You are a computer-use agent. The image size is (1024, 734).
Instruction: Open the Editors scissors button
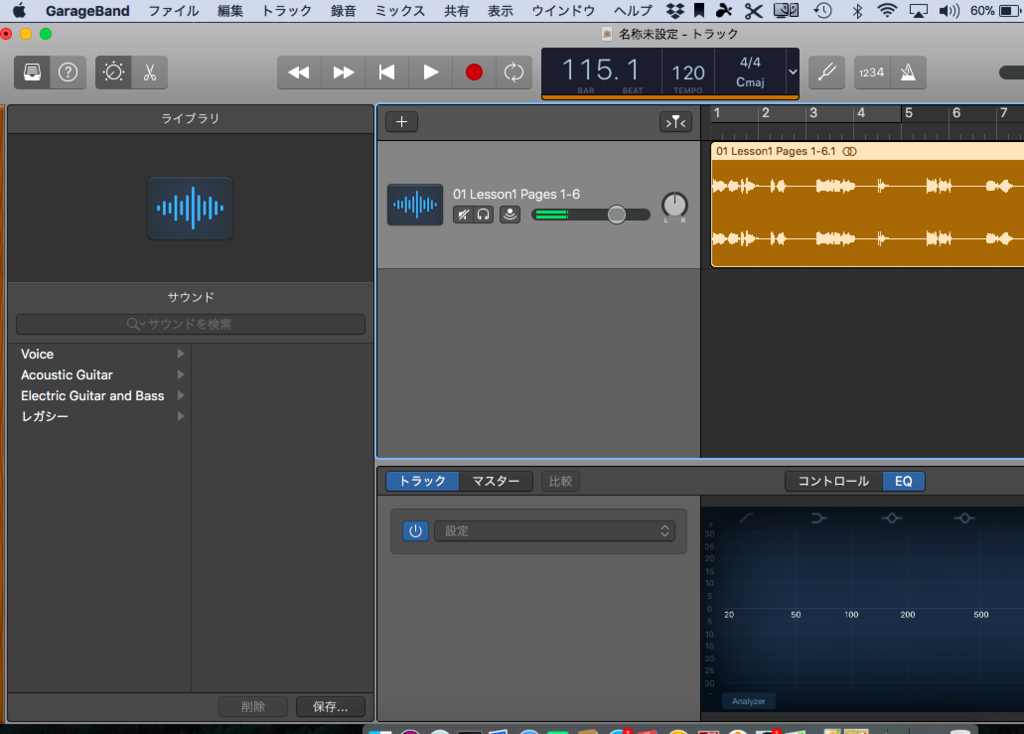point(150,72)
